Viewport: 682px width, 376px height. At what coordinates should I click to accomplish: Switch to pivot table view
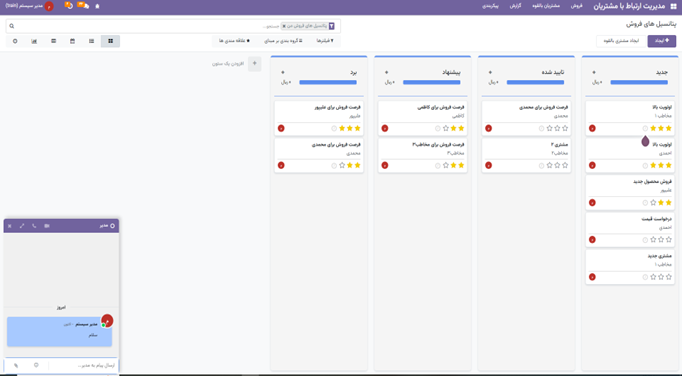coord(53,41)
